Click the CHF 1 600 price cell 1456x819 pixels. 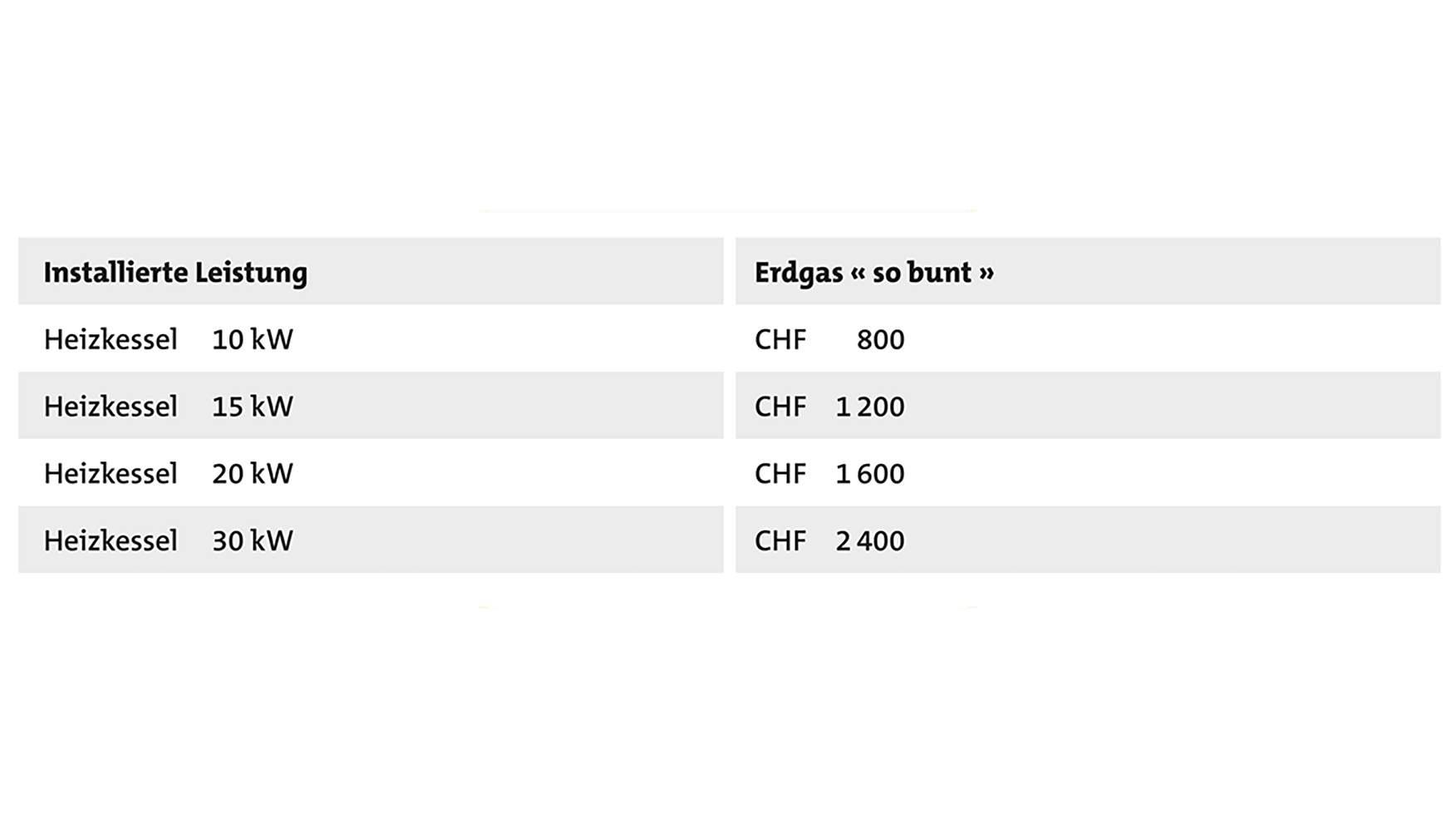[829, 474]
